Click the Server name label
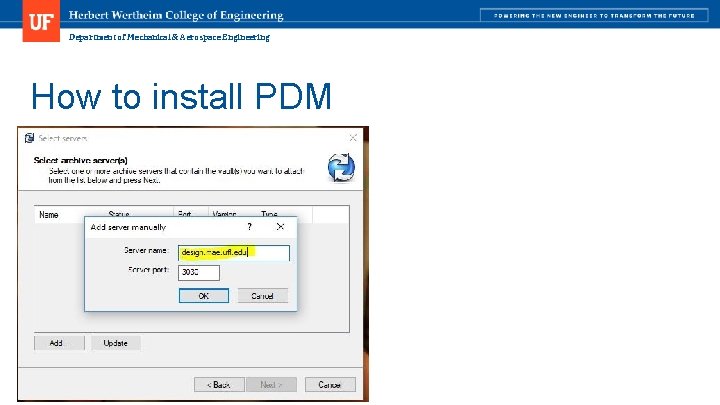 point(146,251)
